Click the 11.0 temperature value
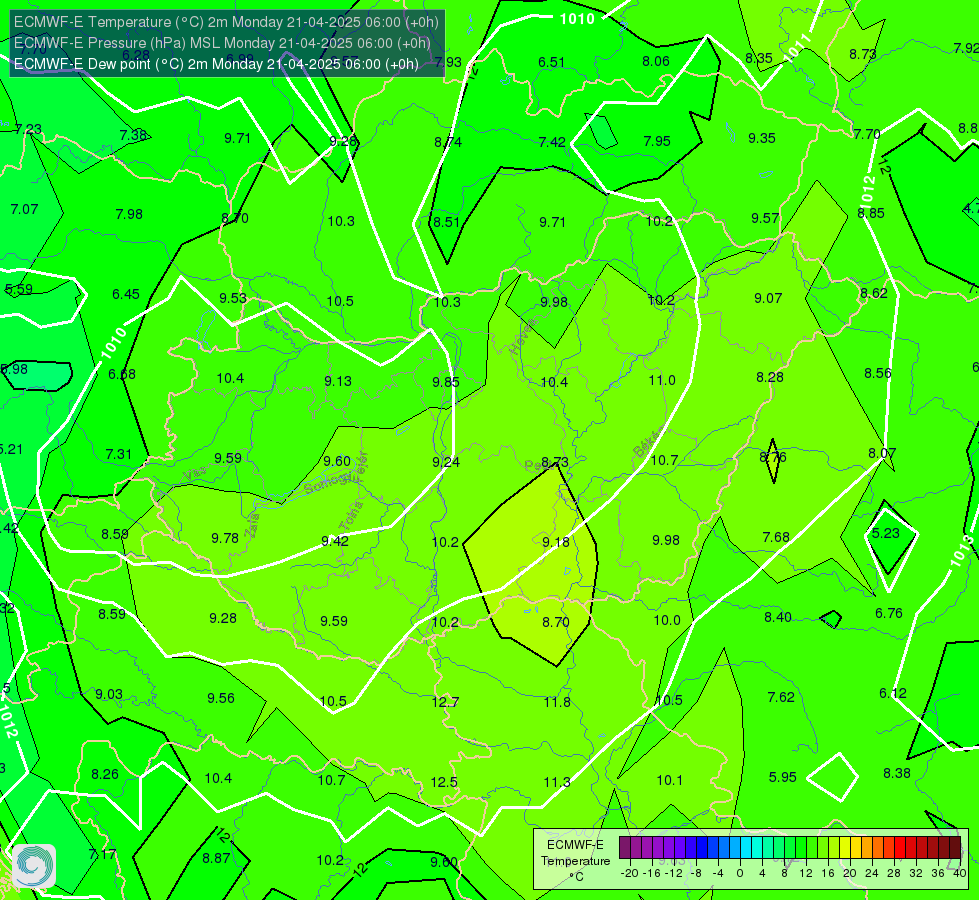The image size is (979, 900). click(x=662, y=380)
